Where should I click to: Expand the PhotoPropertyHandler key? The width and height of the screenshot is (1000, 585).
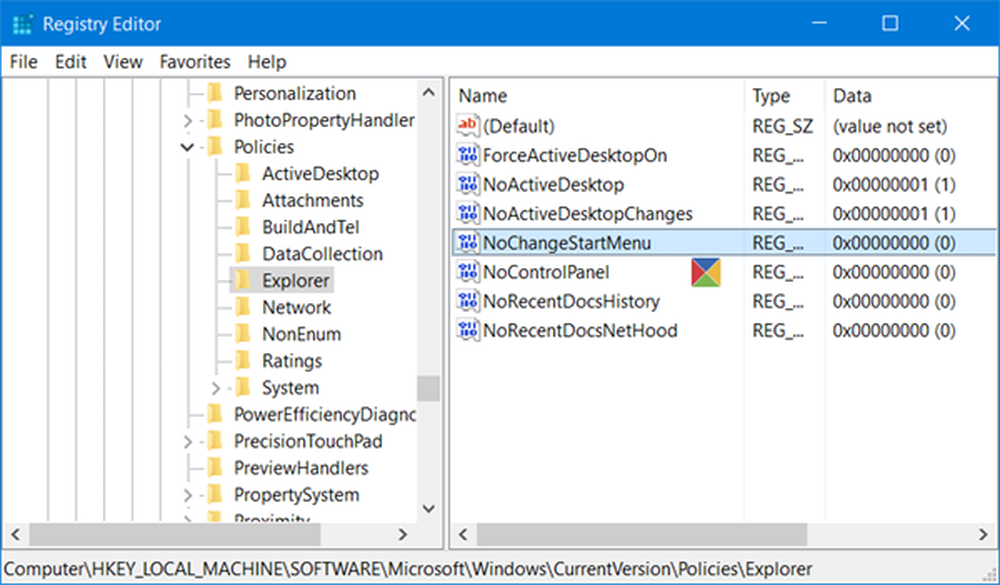[x=187, y=121]
